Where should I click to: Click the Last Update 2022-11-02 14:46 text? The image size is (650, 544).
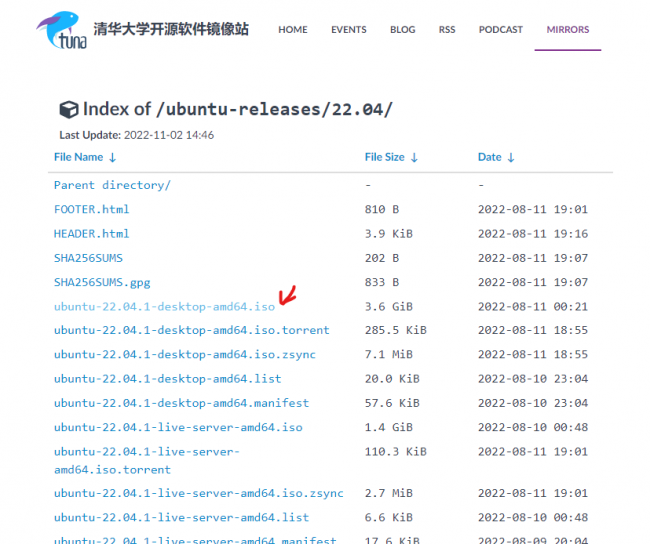tap(136, 135)
